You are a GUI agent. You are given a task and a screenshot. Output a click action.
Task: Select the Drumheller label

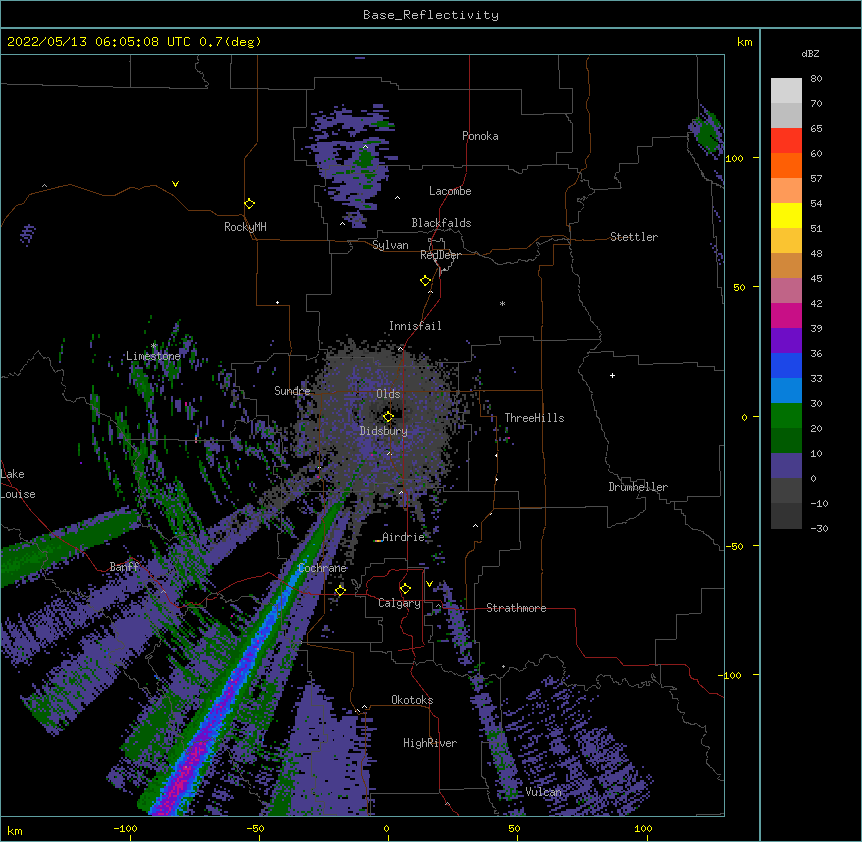(638, 487)
